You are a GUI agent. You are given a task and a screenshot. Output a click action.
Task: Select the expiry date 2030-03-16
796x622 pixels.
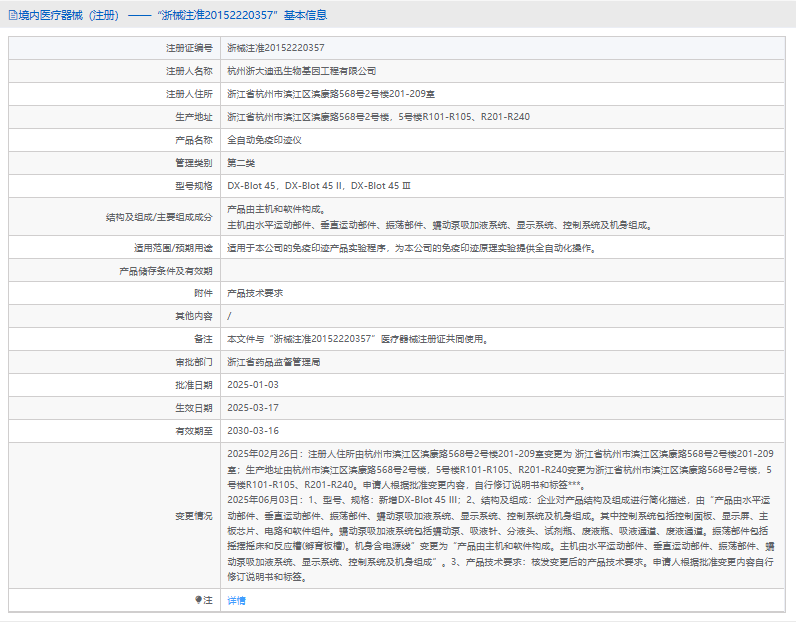pos(253,431)
